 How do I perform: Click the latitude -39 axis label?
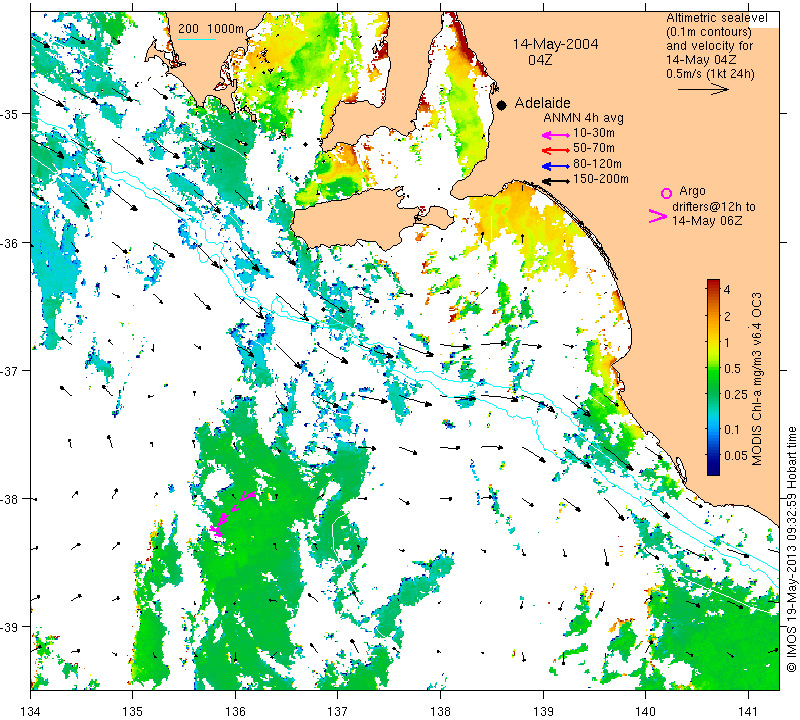(x=10, y=627)
